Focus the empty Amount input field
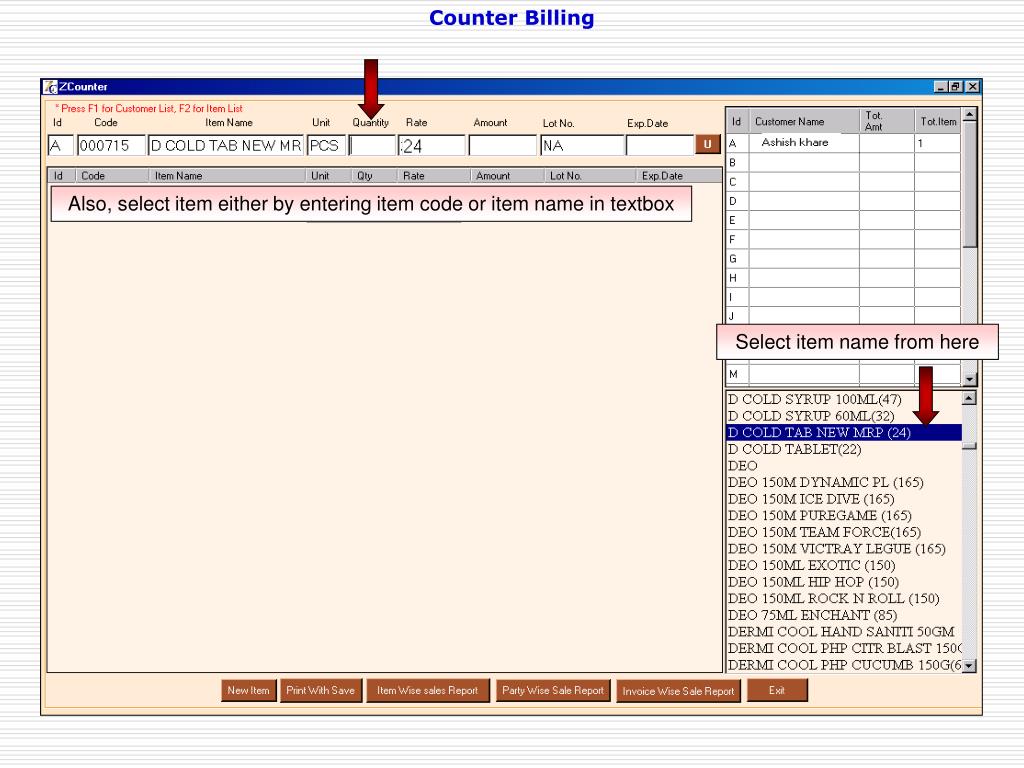 point(502,145)
